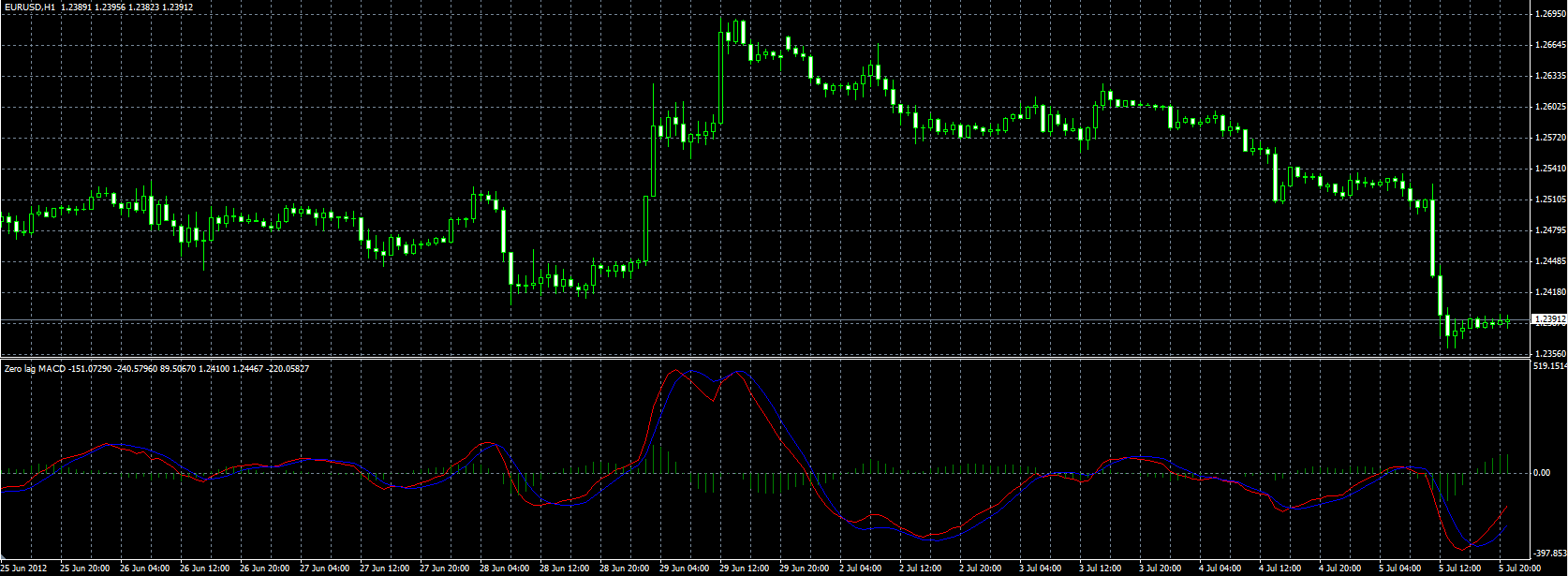1568x576 pixels.
Task: Click price scale value 1.26335
Action: tap(1549, 76)
